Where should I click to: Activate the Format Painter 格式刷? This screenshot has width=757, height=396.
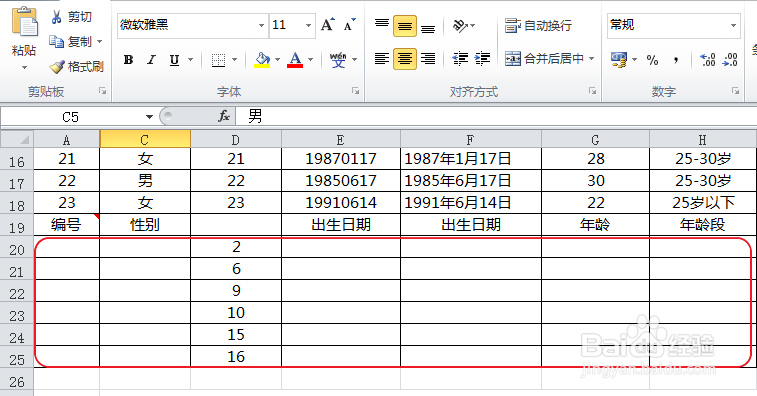click(77, 67)
